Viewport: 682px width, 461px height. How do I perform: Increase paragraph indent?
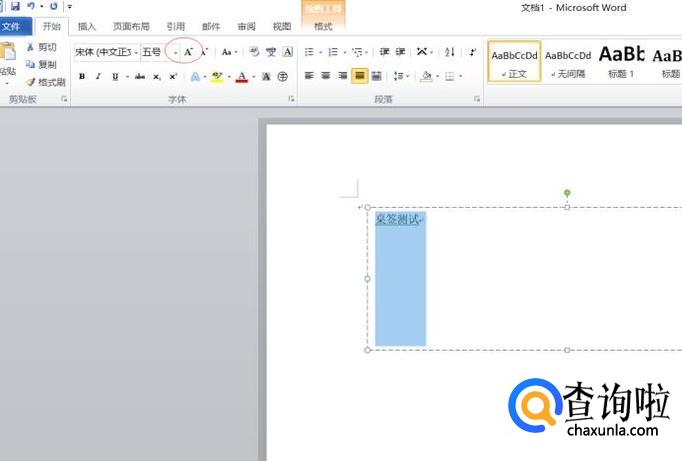click(401, 52)
